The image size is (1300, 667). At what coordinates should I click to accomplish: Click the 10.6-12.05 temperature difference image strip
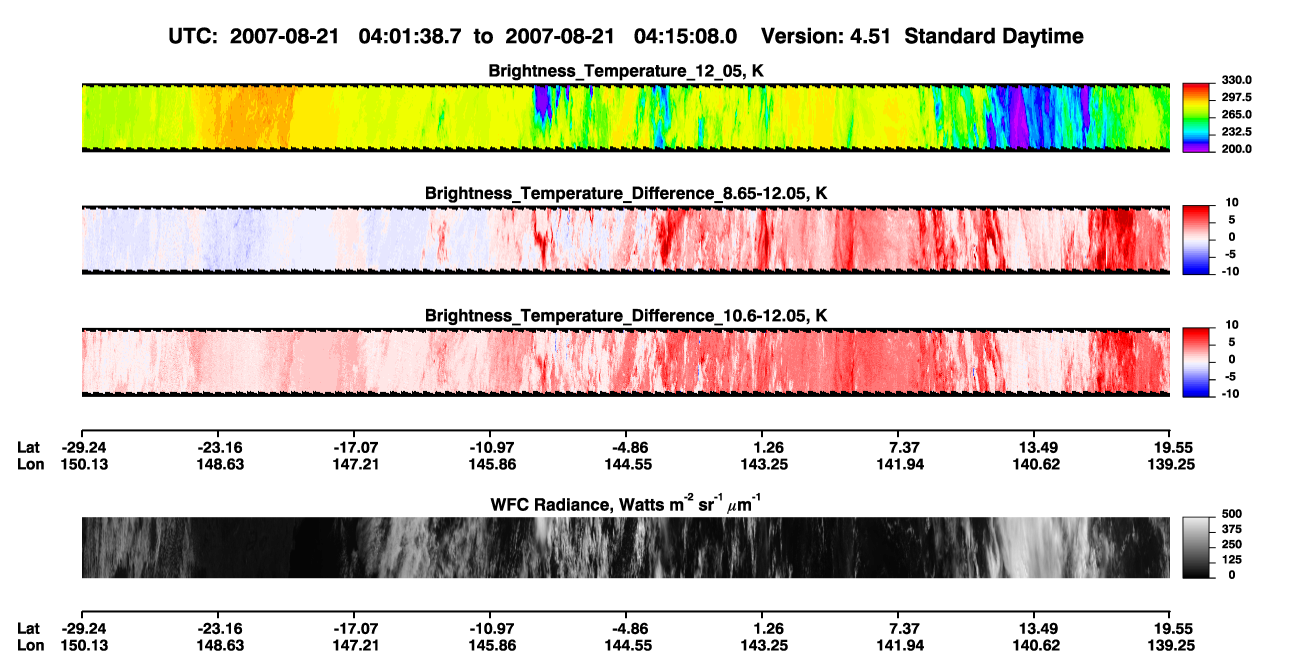pyautogui.click(x=625, y=362)
